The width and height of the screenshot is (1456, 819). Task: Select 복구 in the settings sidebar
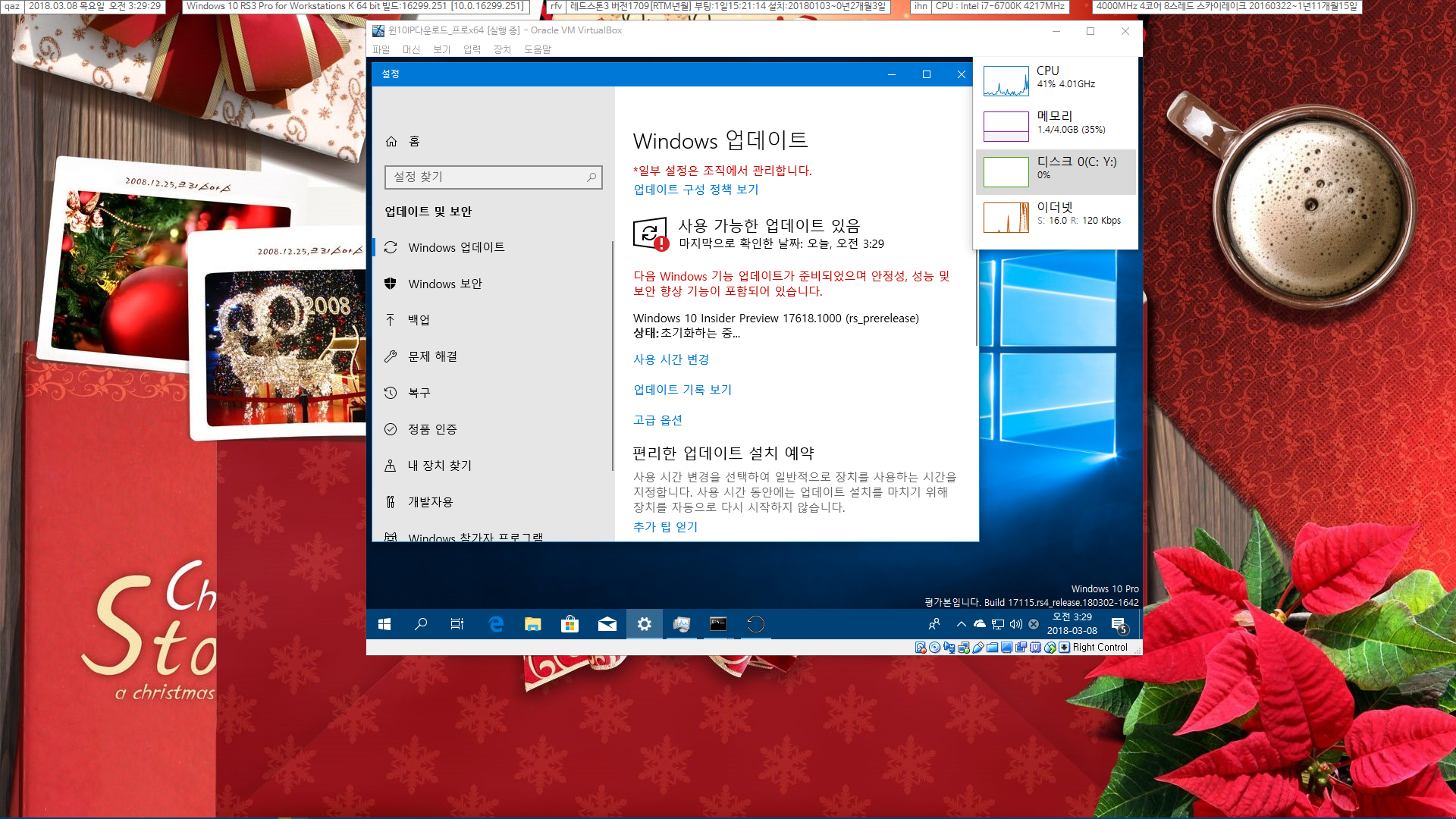click(x=491, y=393)
